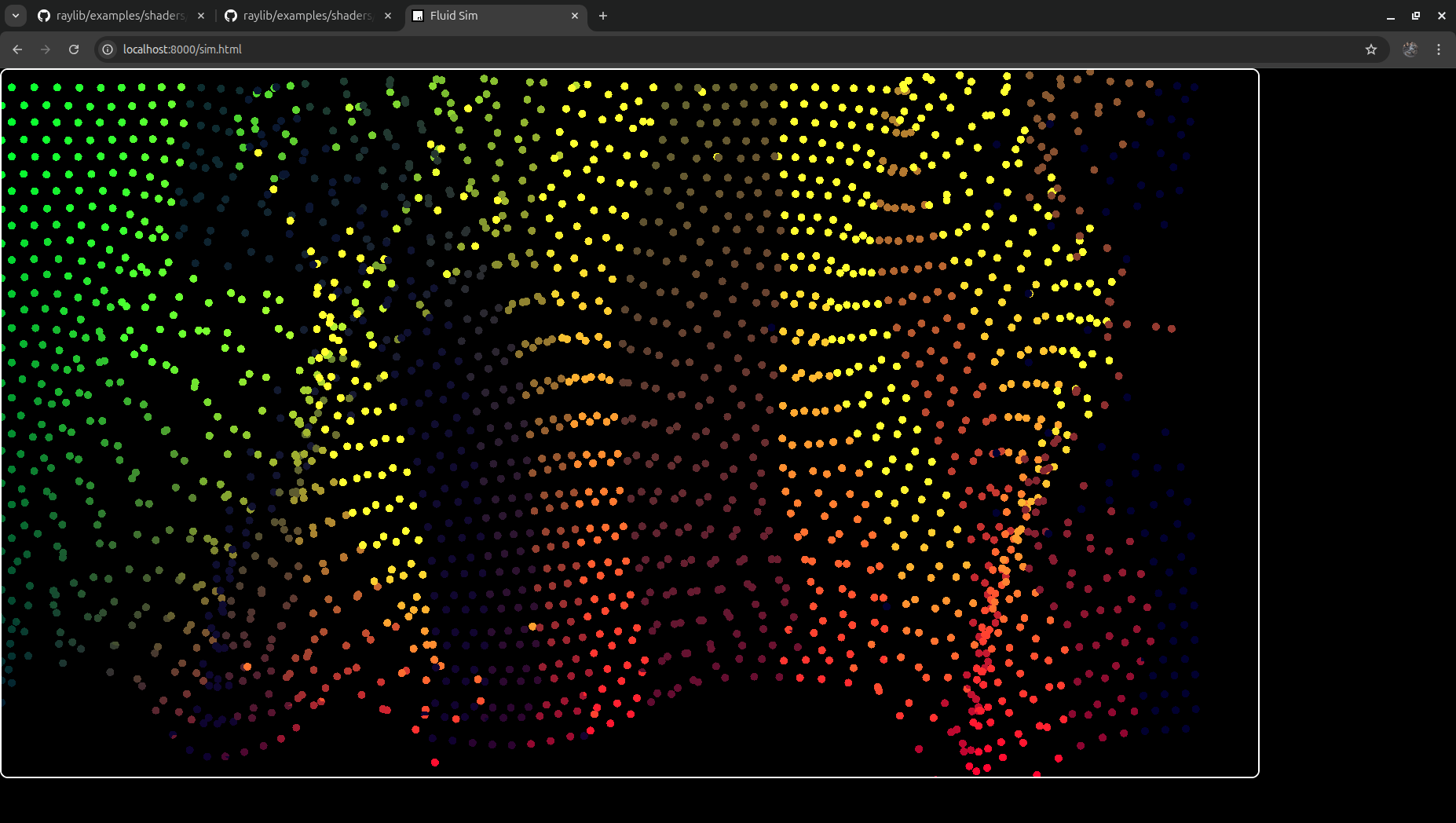Close the first raylib/examples/shaders tab
This screenshot has width=1456, height=823.
point(201,16)
